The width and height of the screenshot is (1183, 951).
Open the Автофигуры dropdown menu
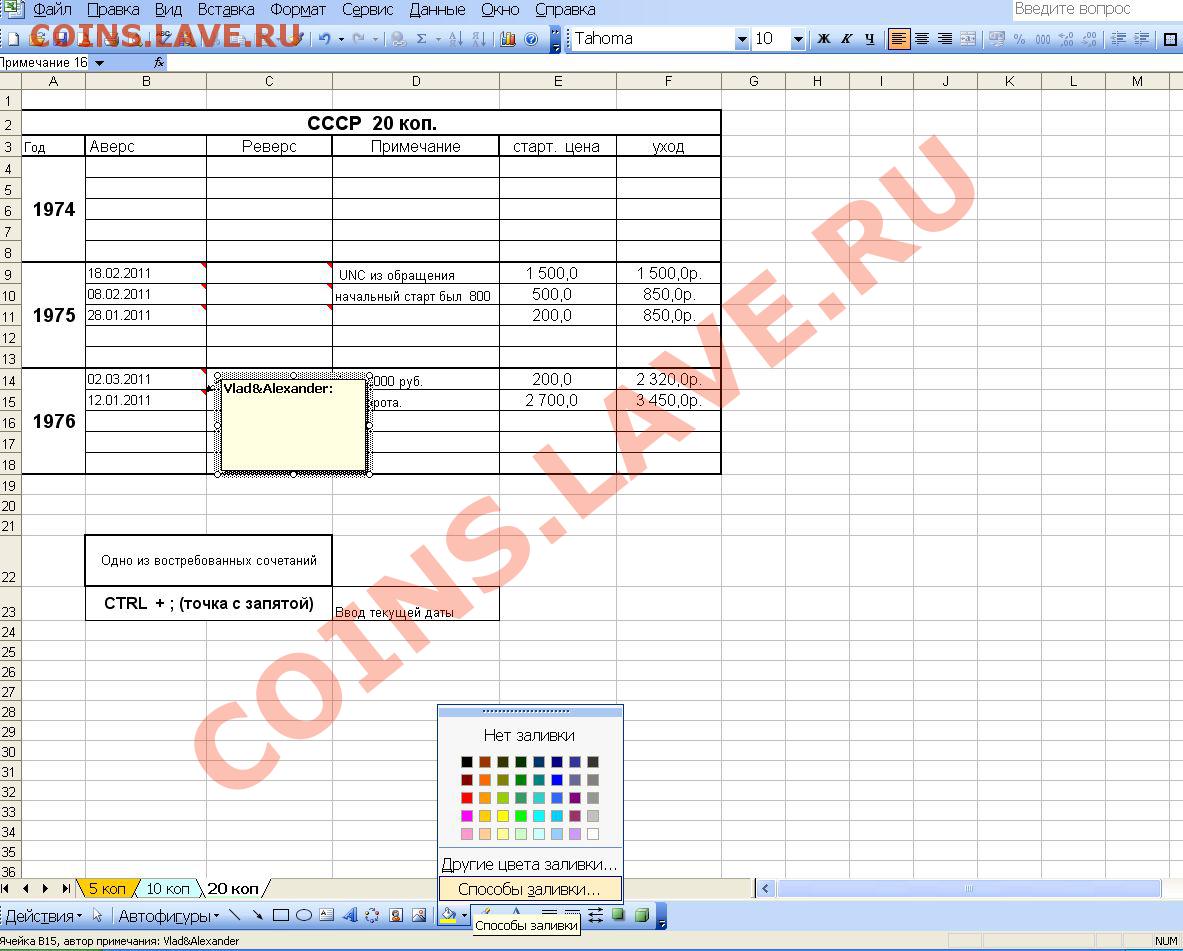click(168, 916)
